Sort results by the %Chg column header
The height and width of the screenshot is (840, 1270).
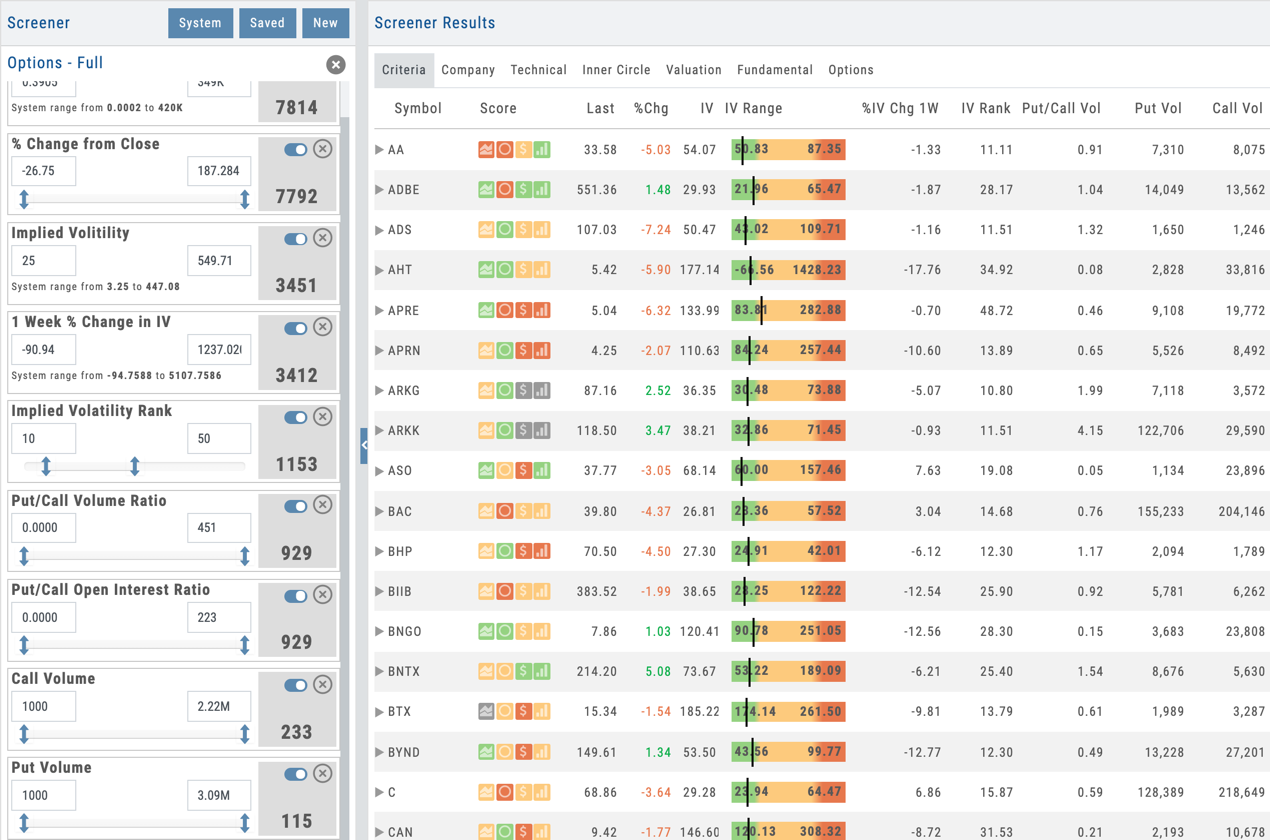click(x=651, y=108)
